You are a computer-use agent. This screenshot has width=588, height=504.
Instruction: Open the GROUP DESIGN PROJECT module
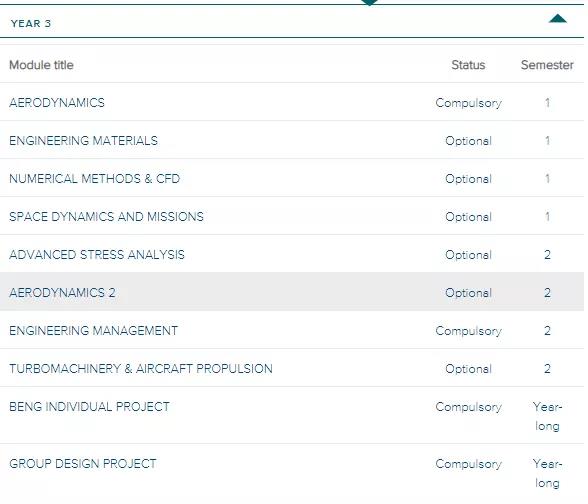(x=82, y=464)
